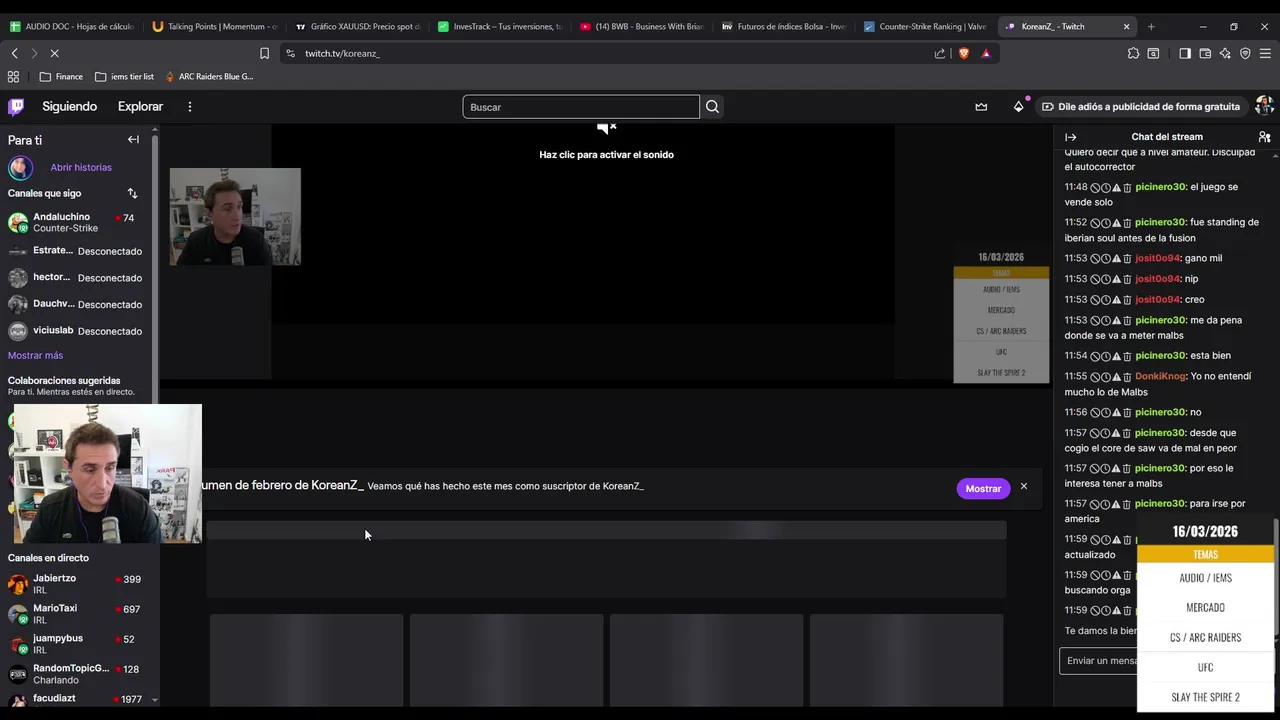
Task: Open RandomTopicG... Charlando channel
Action: pyautogui.click(x=78, y=674)
